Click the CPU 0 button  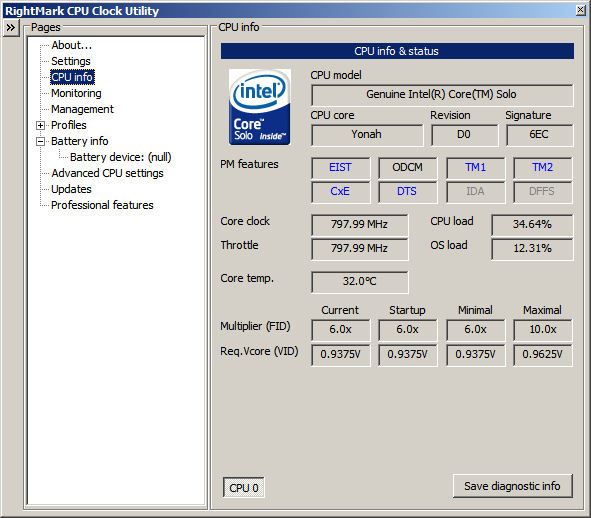pyautogui.click(x=243, y=488)
